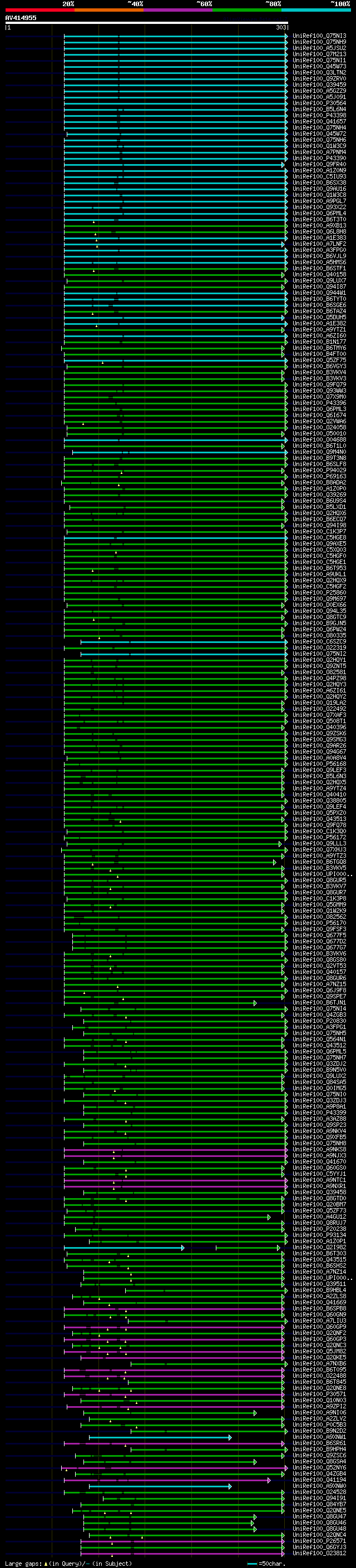Image resolution: width=356 pixels, height=1568 pixels.
Task: Open hit UniRef100_Q8GUR5
Action: [319, 880]
